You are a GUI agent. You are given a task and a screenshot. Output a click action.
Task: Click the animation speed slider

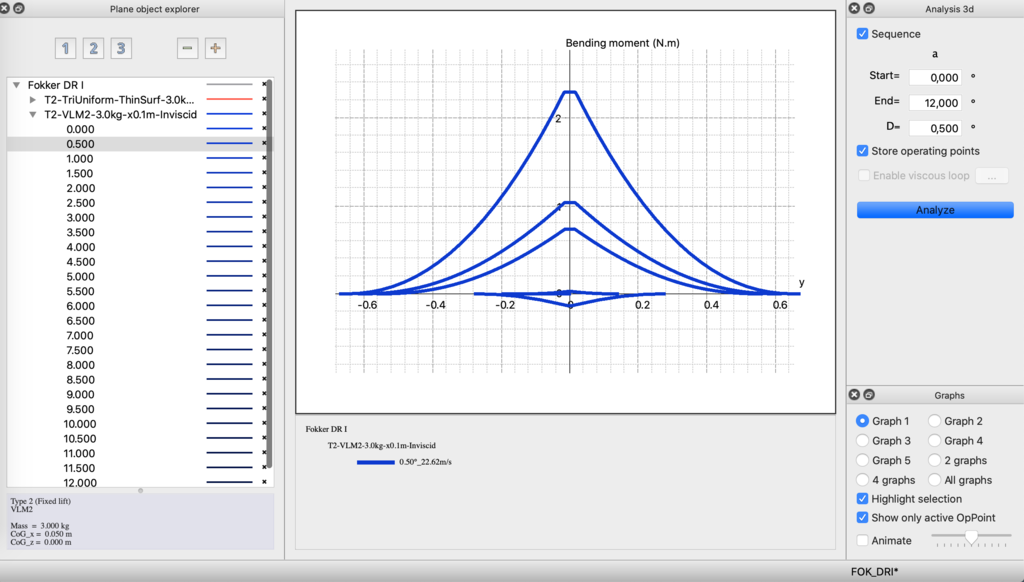pos(971,539)
